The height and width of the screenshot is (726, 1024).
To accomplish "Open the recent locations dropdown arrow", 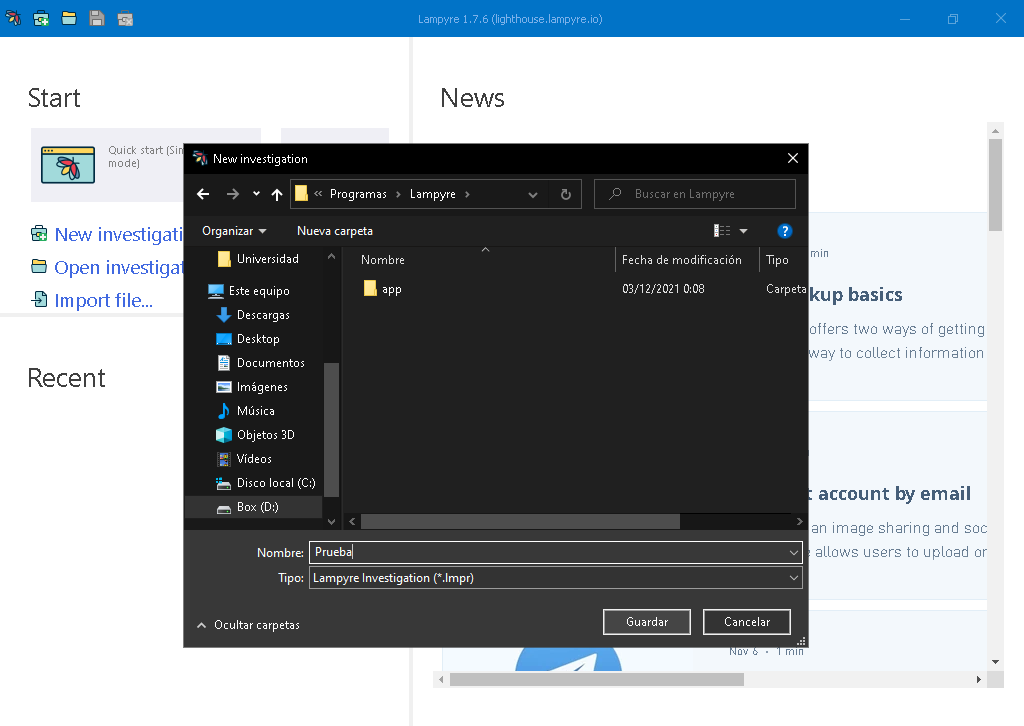I will click(257, 194).
